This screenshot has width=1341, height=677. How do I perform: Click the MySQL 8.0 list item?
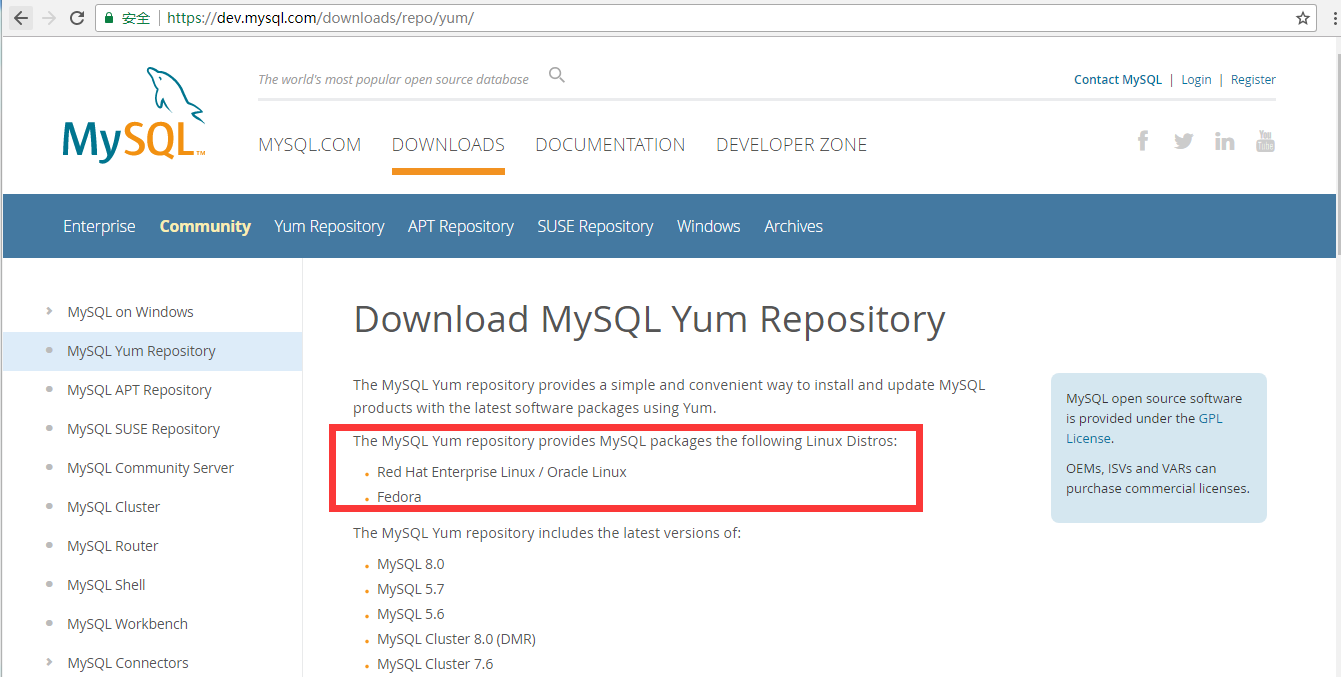pyautogui.click(x=410, y=564)
